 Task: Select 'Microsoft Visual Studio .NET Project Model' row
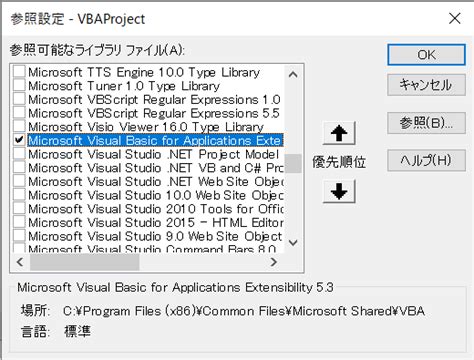(x=154, y=154)
